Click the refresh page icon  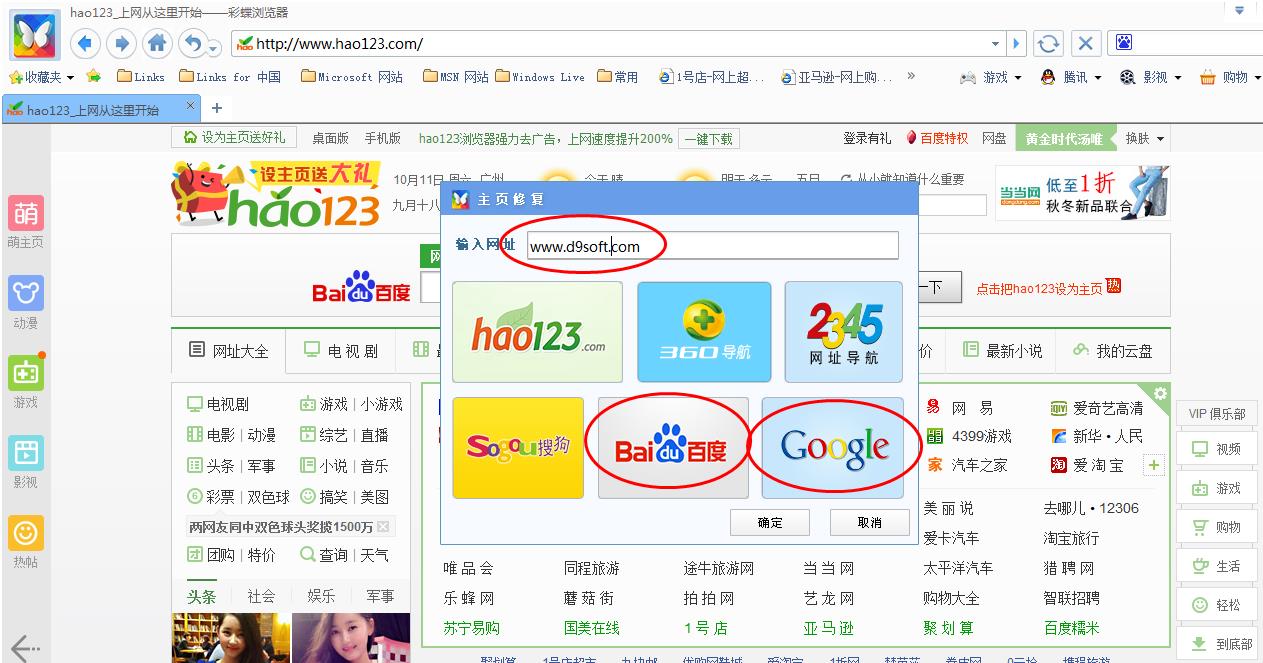coord(1048,43)
